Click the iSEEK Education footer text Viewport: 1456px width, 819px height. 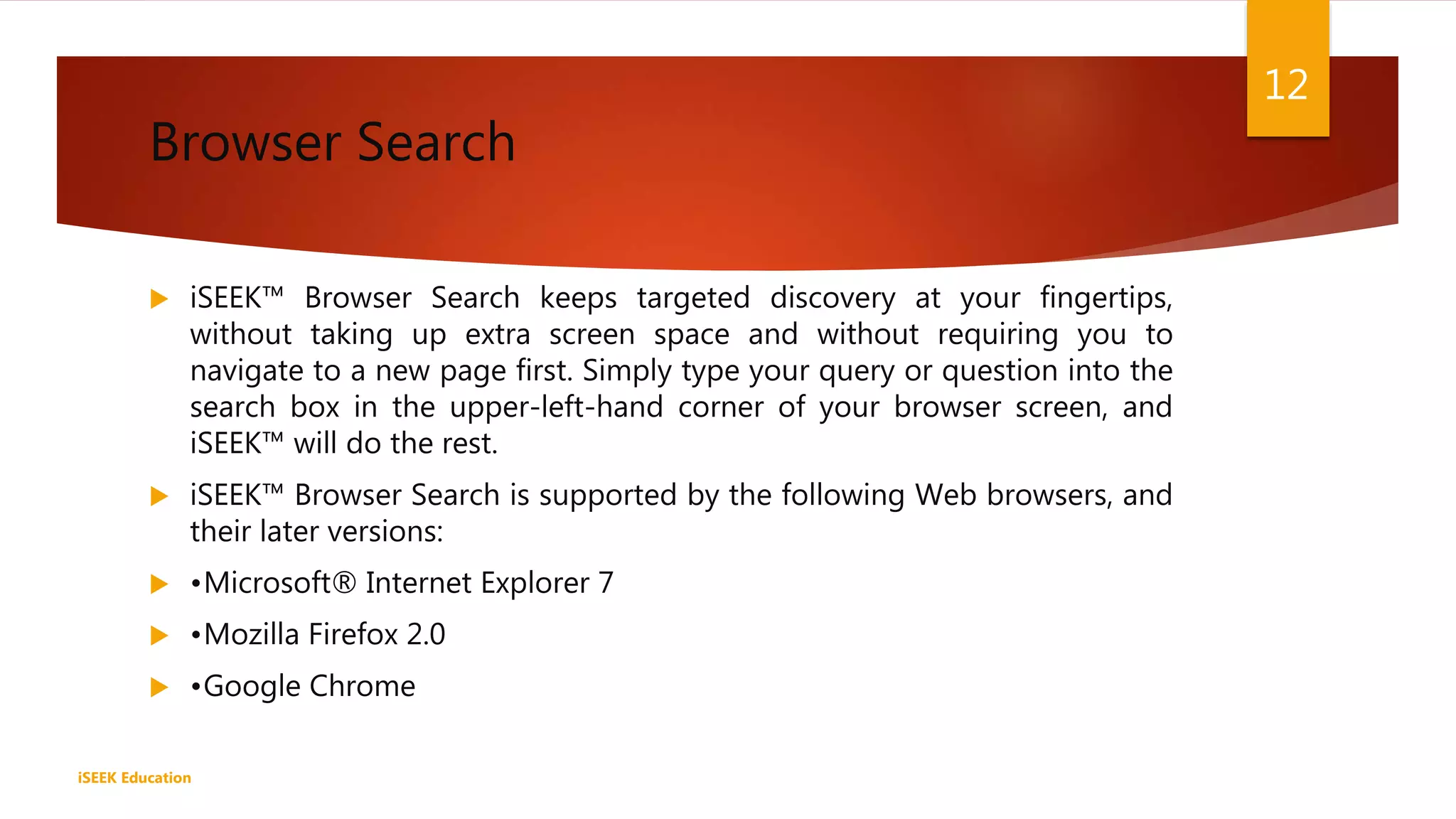coord(134,778)
